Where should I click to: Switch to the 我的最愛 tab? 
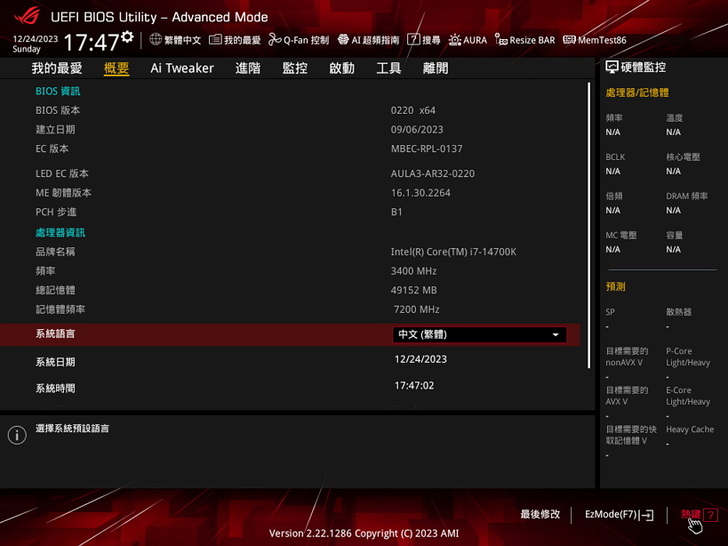pos(57,68)
